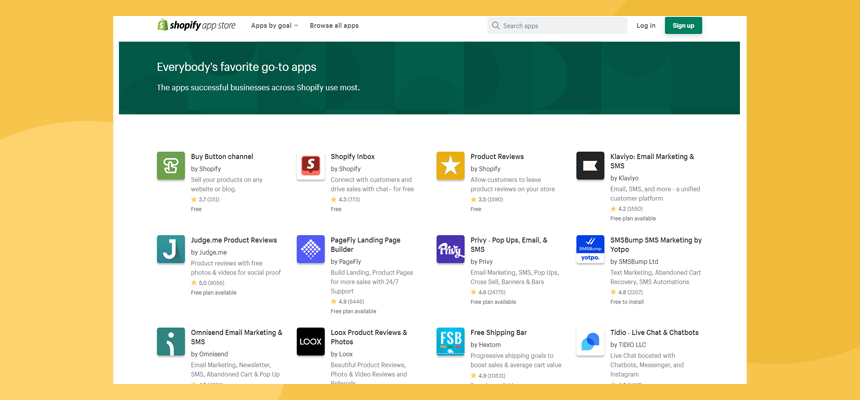This screenshot has width=860, height=400.
Task: Expand the Apps by goal dropdown
Action: pyautogui.click(x=274, y=25)
